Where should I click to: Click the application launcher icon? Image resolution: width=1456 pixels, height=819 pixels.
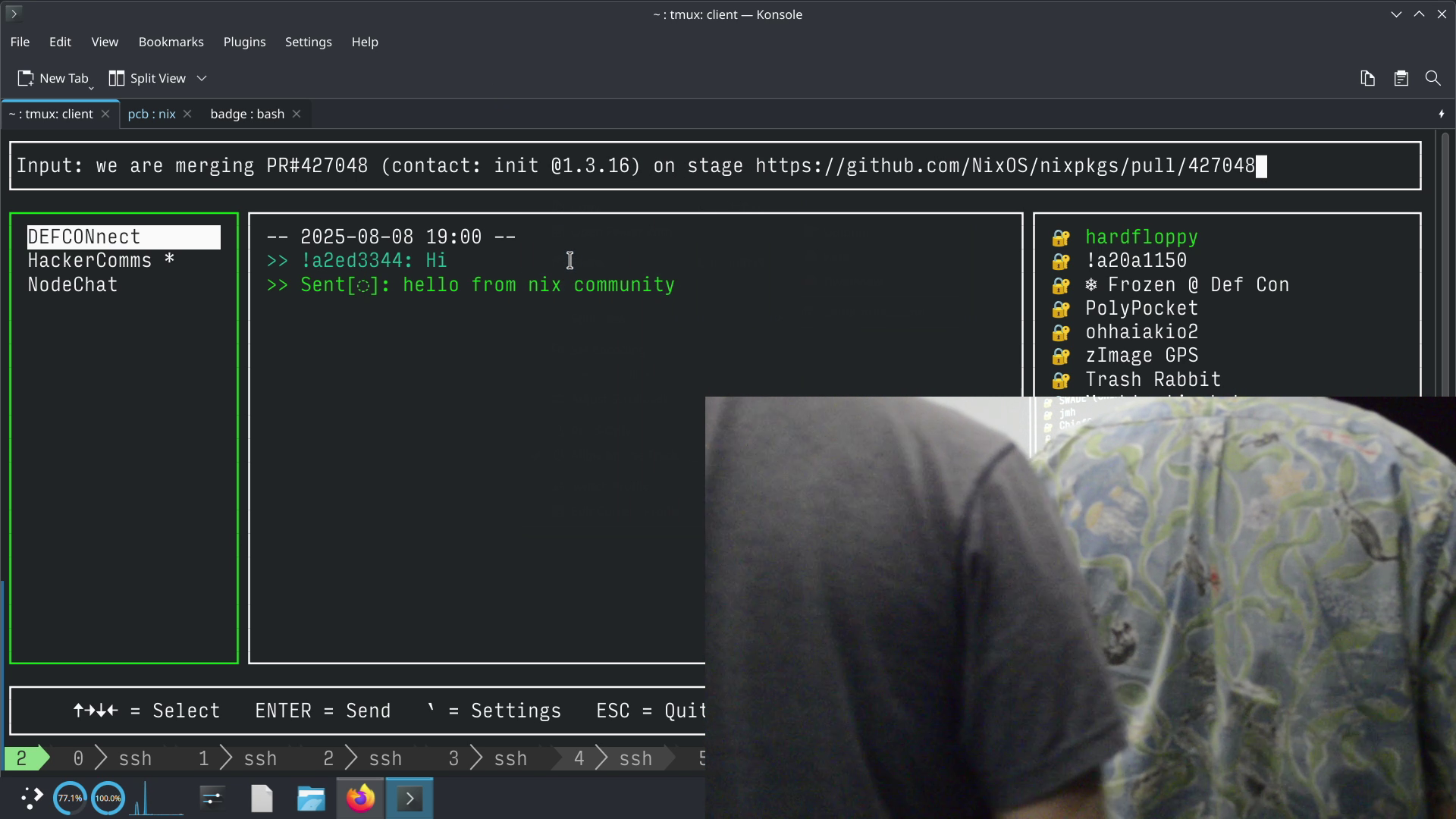tap(31, 799)
